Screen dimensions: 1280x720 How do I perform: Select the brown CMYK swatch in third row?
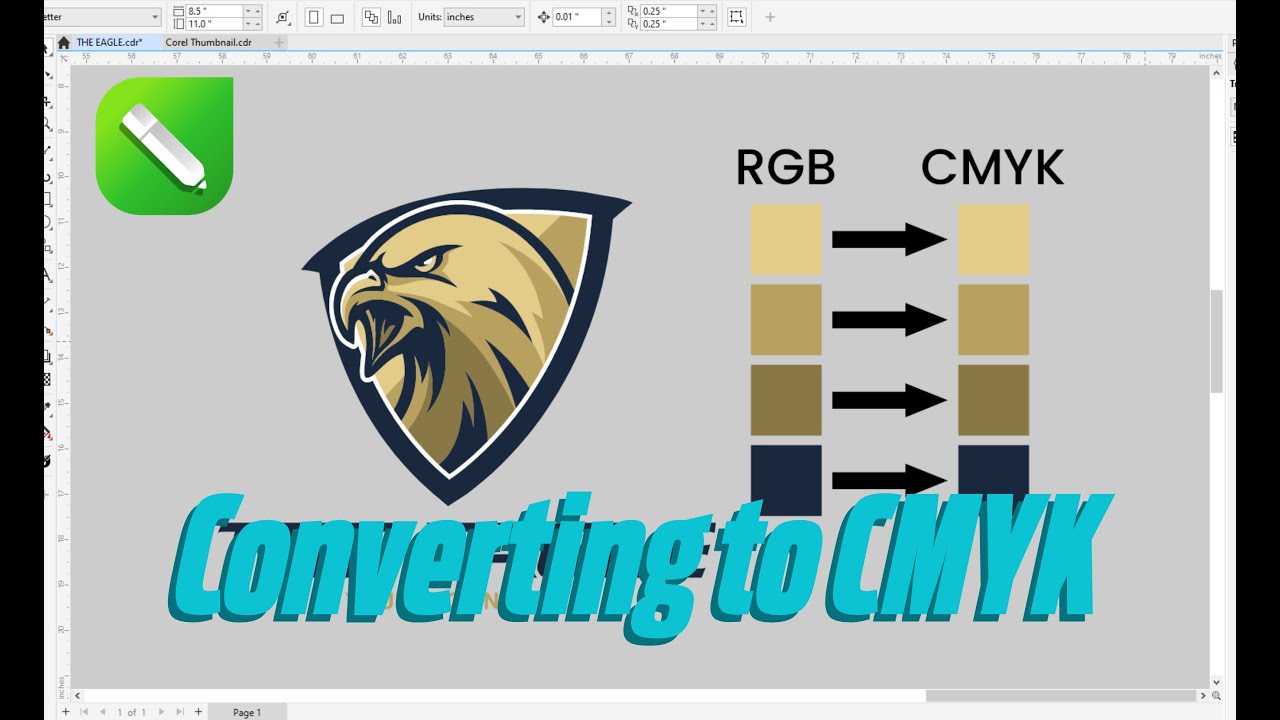(993, 400)
